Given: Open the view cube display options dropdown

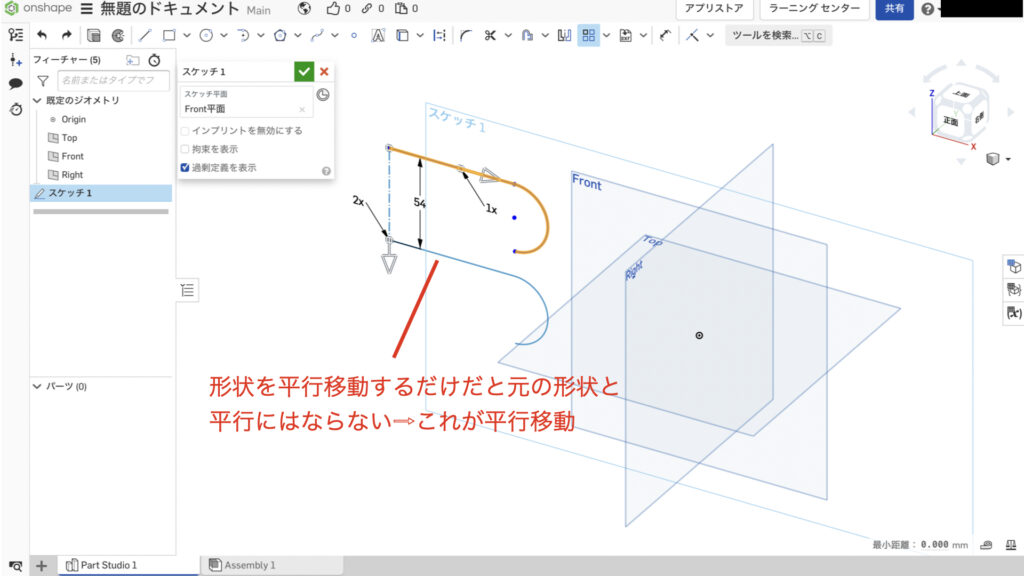Looking at the screenshot, I should pyautogui.click(x=1008, y=159).
